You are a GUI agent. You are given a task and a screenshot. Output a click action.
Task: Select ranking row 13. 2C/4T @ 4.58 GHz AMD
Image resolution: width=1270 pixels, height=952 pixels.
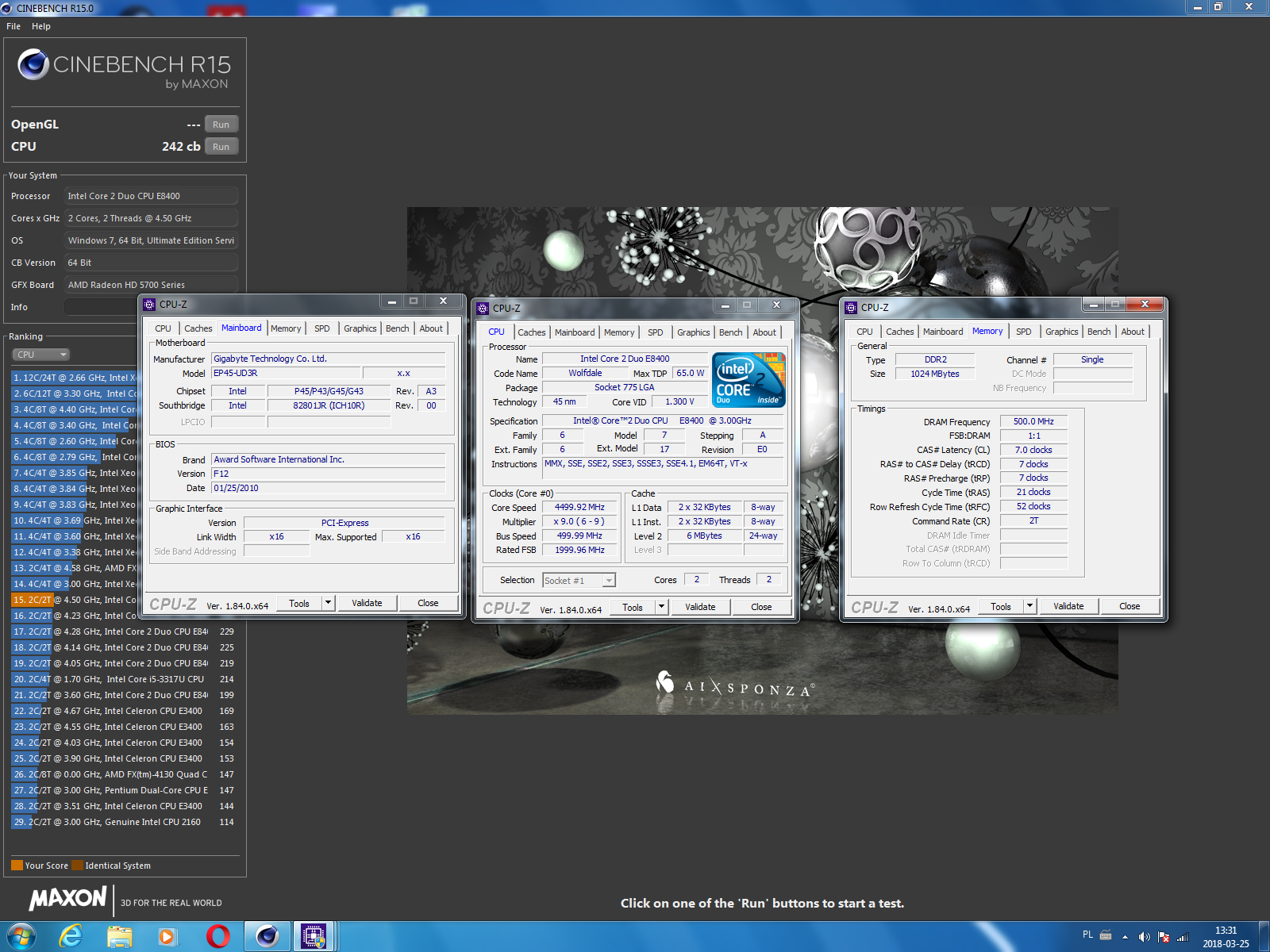click(75, 568)
